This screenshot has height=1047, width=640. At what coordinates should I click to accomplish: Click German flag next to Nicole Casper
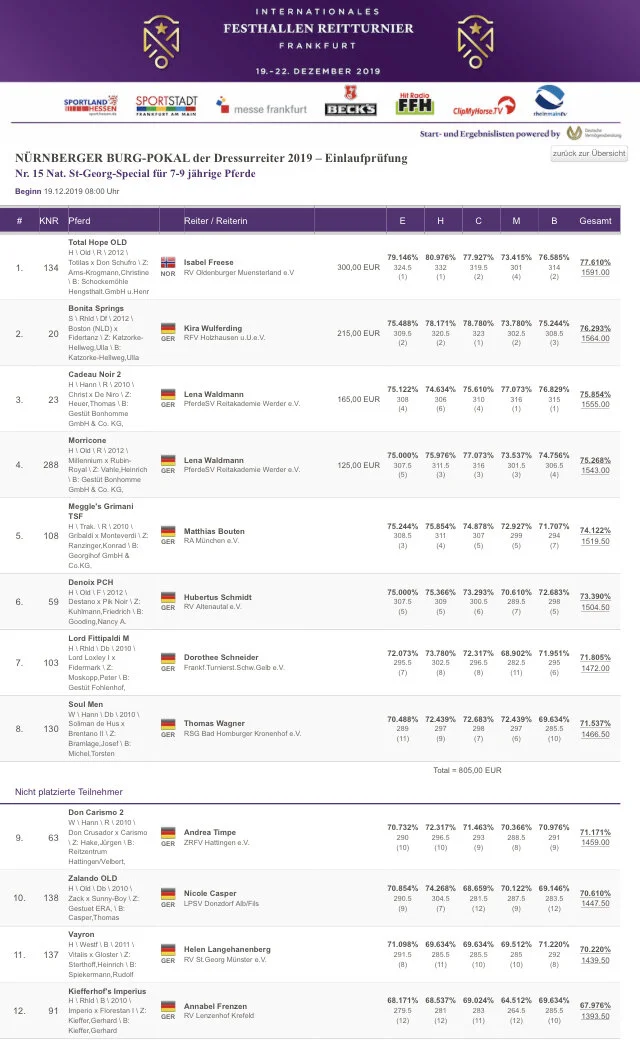[168, 893]
